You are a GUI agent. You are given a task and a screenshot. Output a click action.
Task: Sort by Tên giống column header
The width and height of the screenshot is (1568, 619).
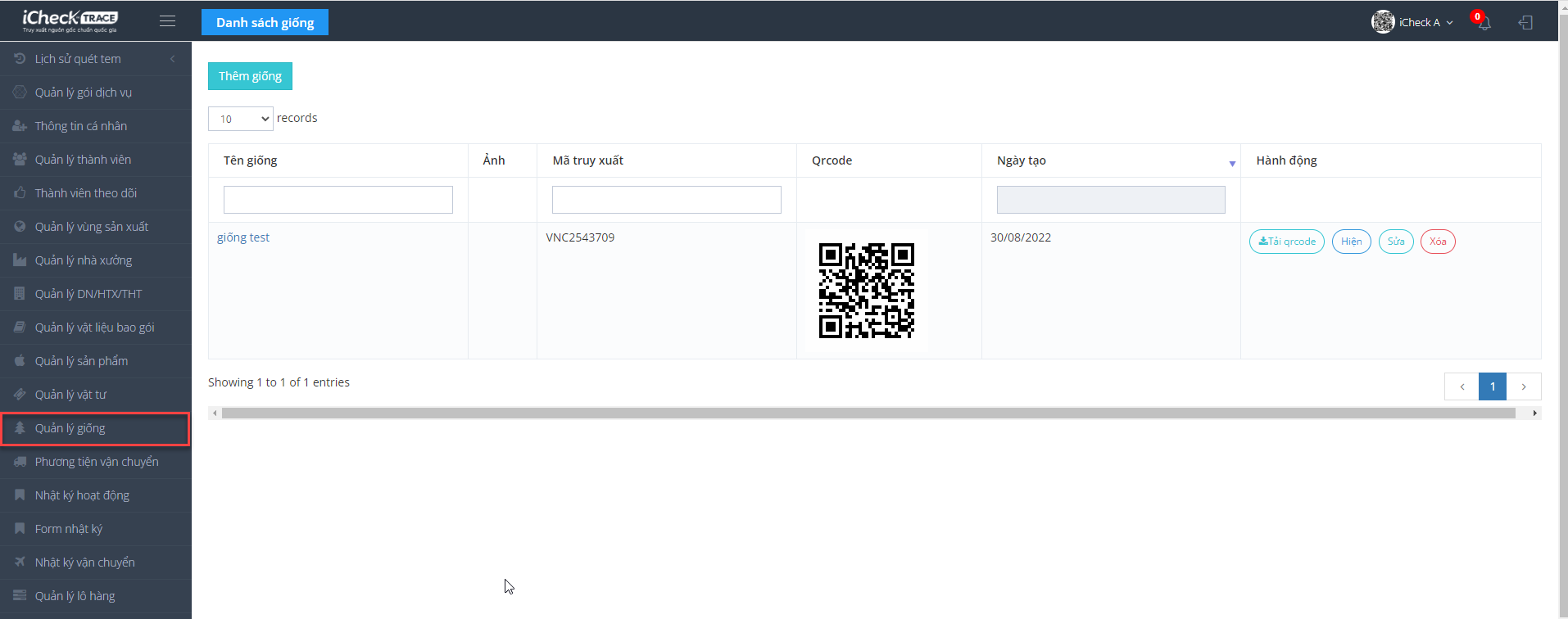click(x=250, y=160)
